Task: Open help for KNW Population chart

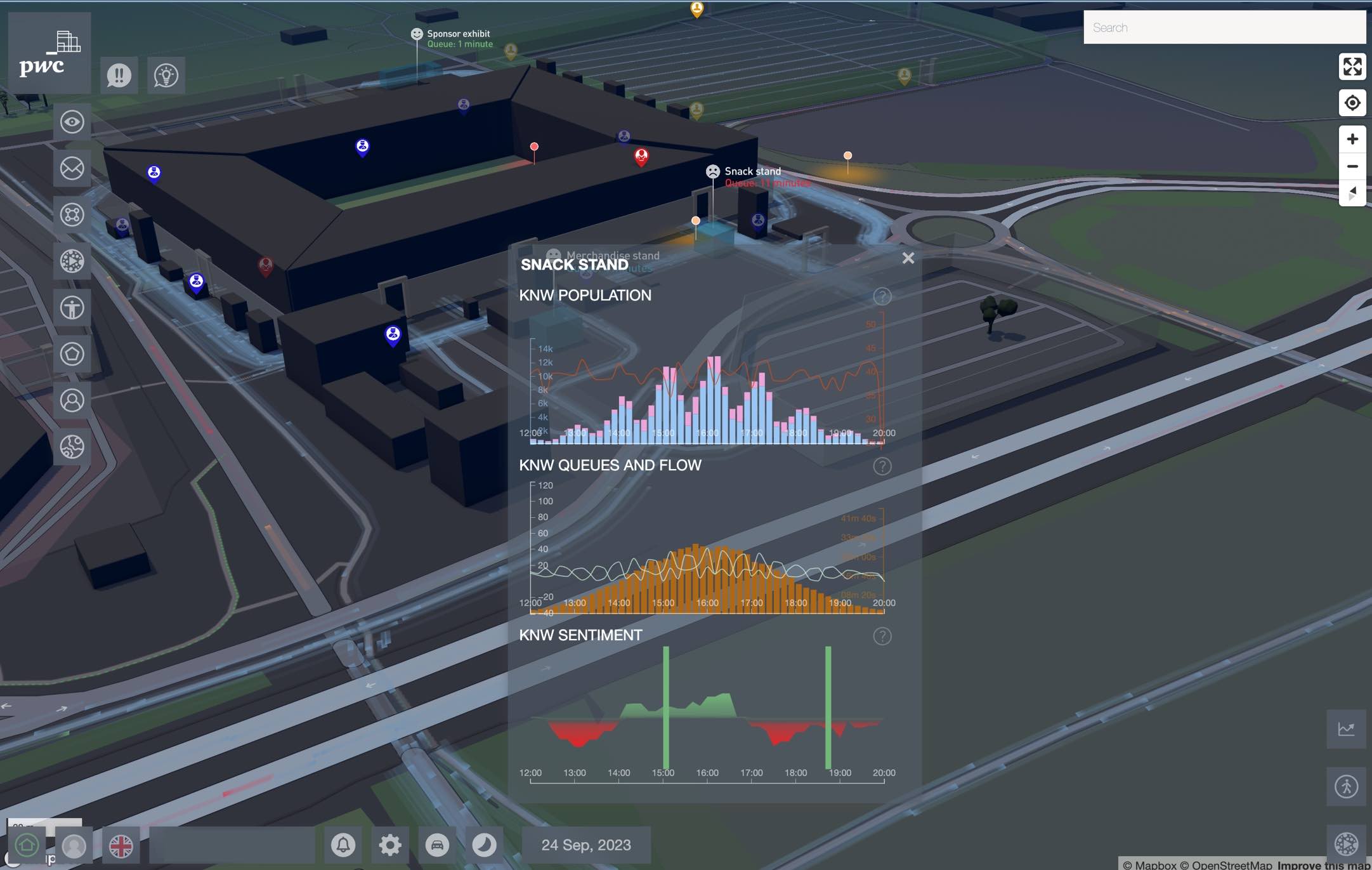Action: pyautogui.click(x=882, y=296)
